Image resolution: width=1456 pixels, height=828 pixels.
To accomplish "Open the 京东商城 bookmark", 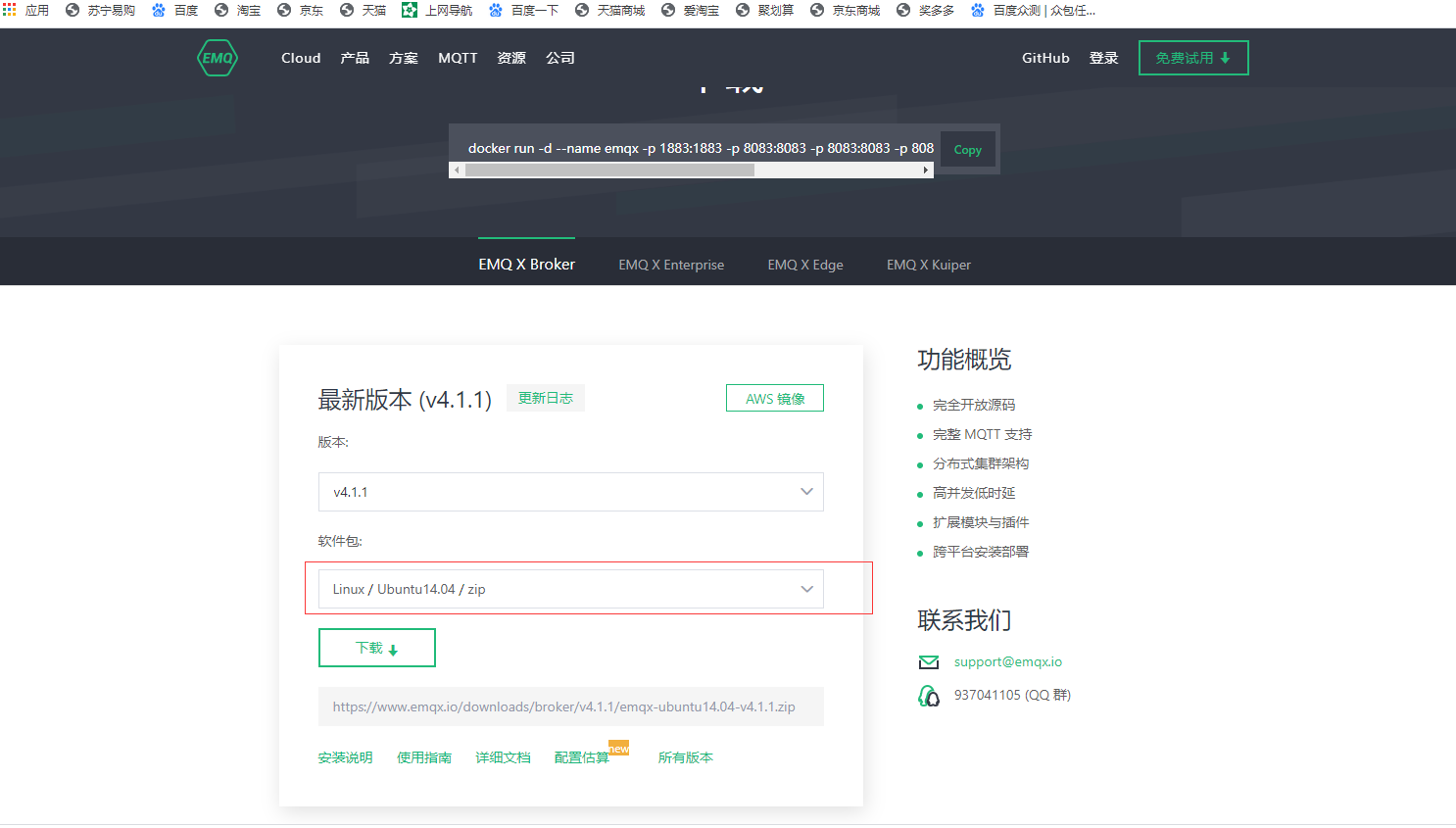I will pos(845,10).
